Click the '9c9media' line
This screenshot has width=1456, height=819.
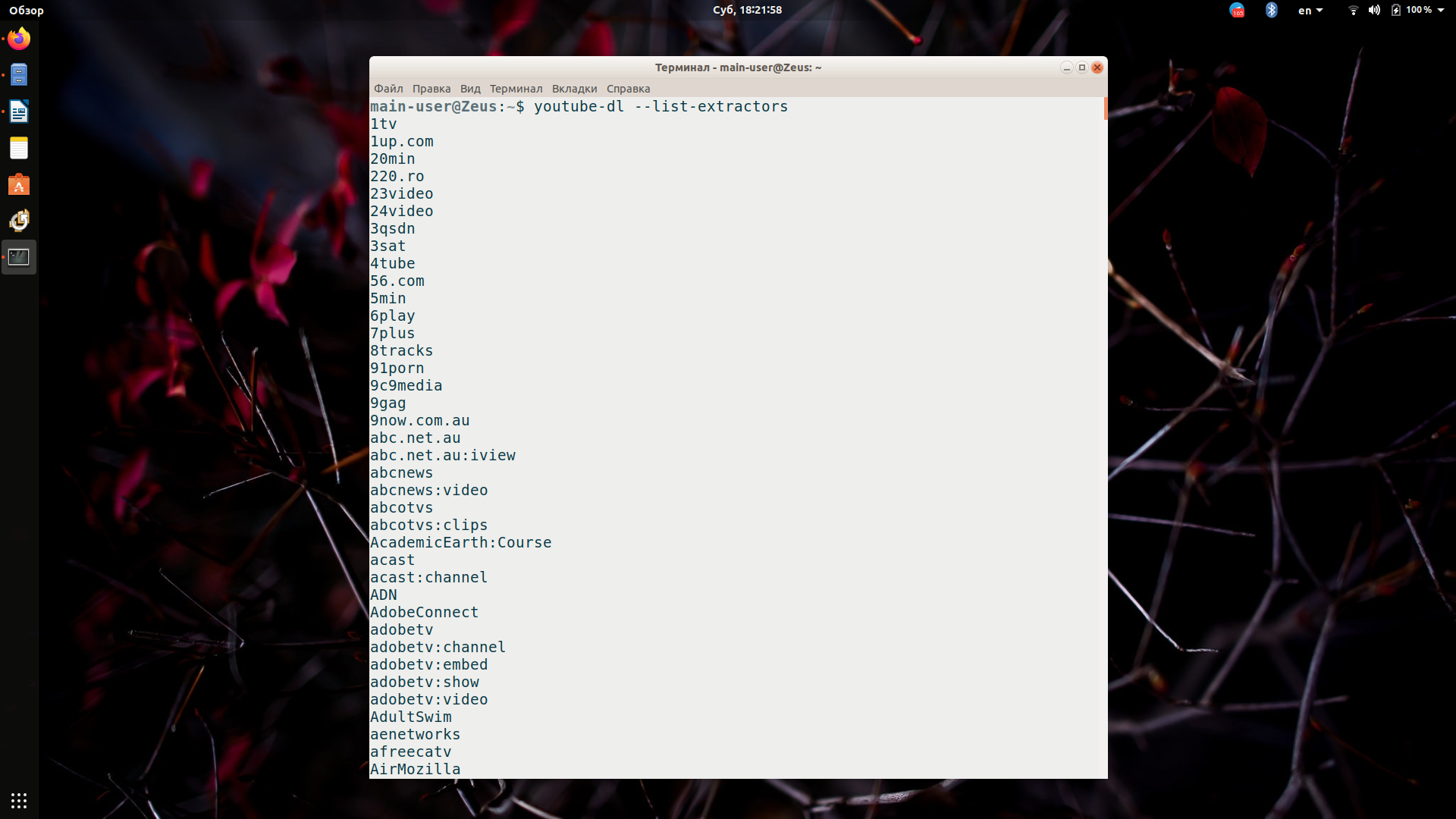coord(406,386)
